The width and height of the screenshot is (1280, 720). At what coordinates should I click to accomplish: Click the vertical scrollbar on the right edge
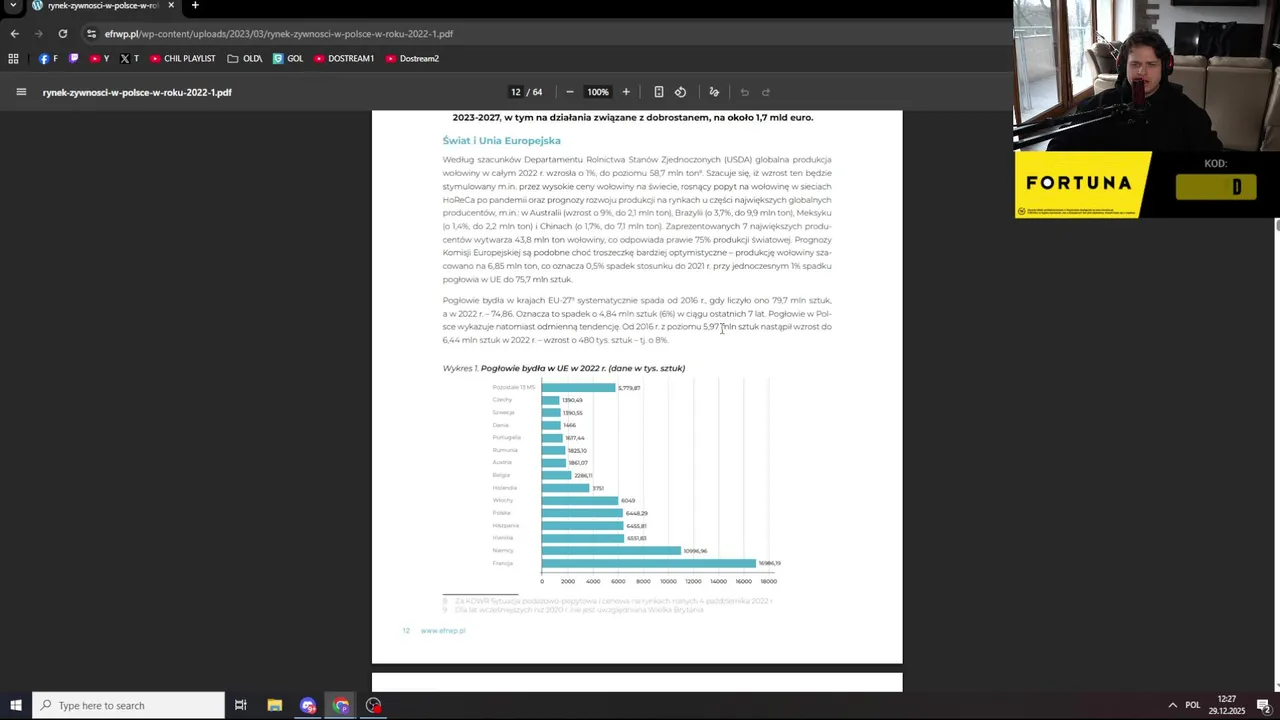pyautogui.click(x=1276, y=400)
